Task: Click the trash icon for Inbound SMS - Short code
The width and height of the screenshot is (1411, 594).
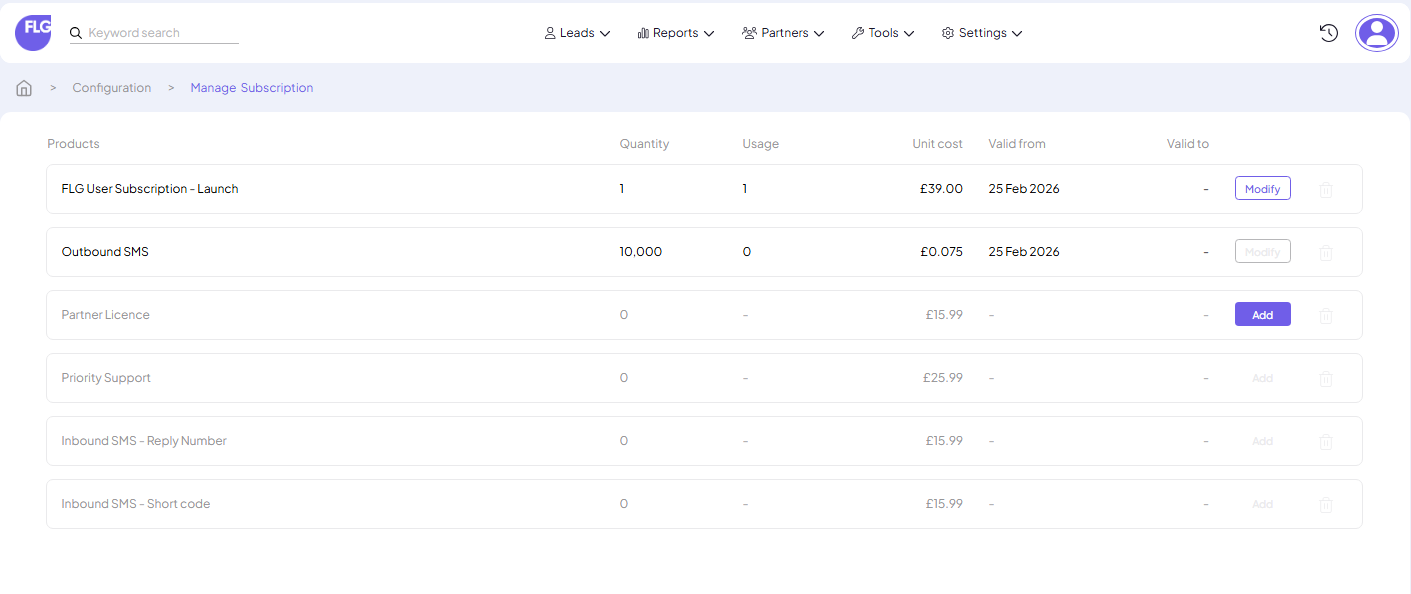Action: pyautogui.click(x=1326, y=504)
